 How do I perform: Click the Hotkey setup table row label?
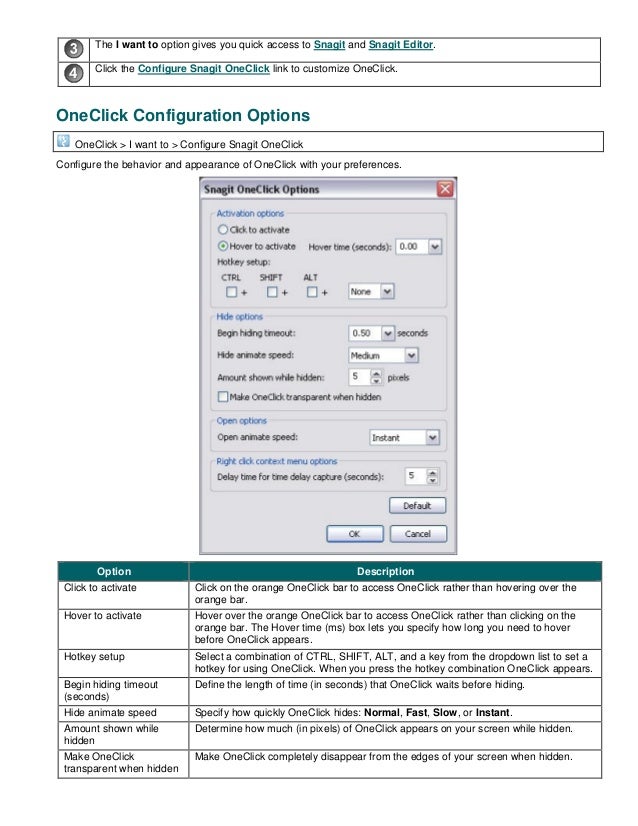pos(94,657)
